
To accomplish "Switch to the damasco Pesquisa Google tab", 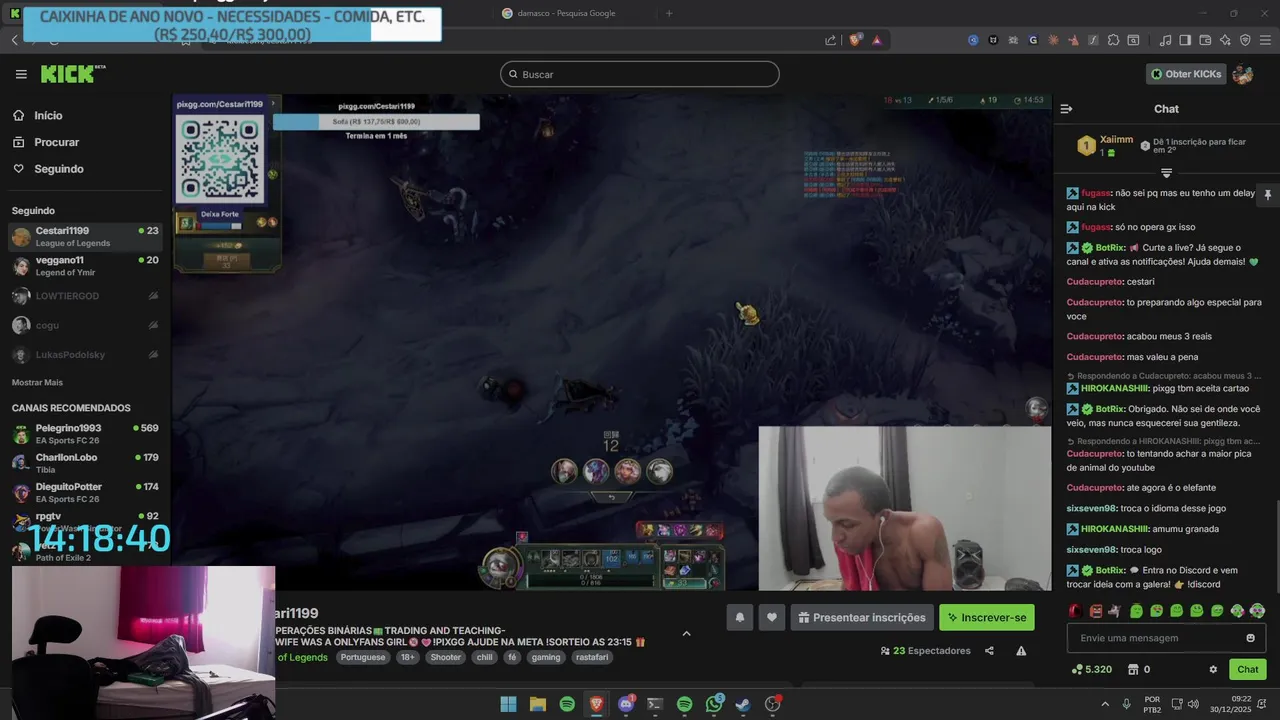I will tap(567, 13).
